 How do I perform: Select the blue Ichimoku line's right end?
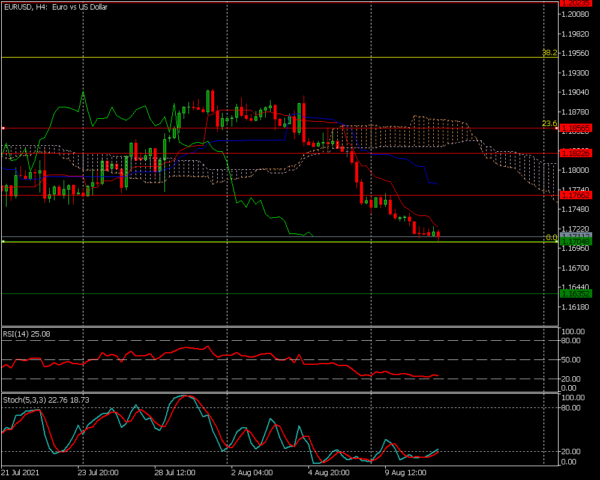coord(434,184)
